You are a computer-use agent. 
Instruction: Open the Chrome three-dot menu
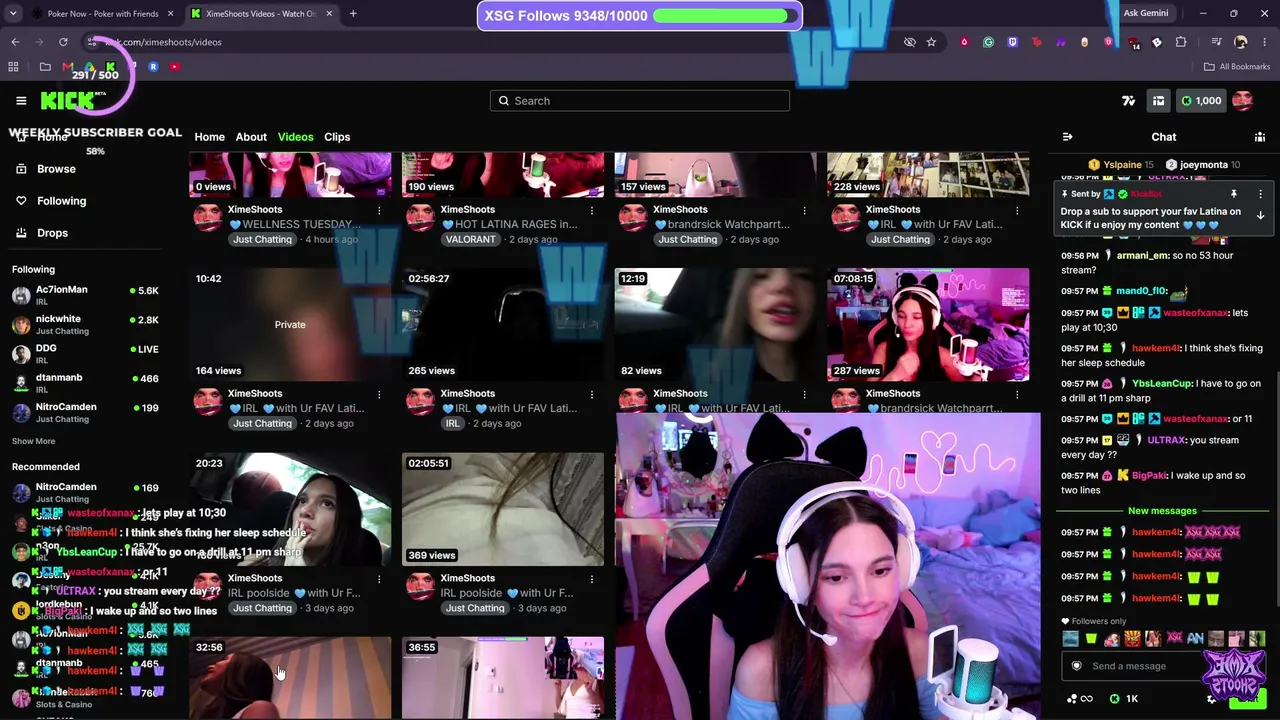click(x=1264, y=42)
